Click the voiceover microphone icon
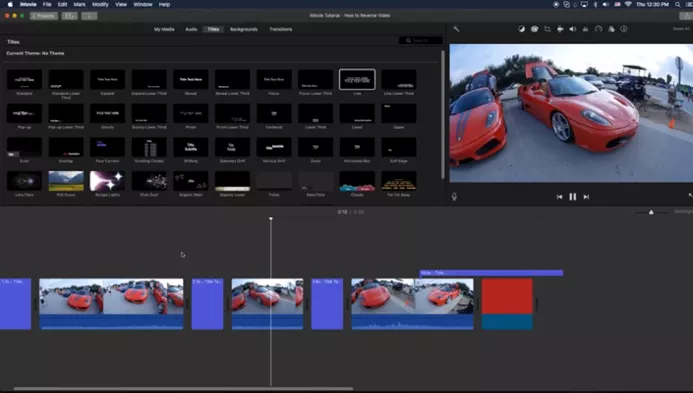This screenshot has height=393, width=693. (454, 197)
